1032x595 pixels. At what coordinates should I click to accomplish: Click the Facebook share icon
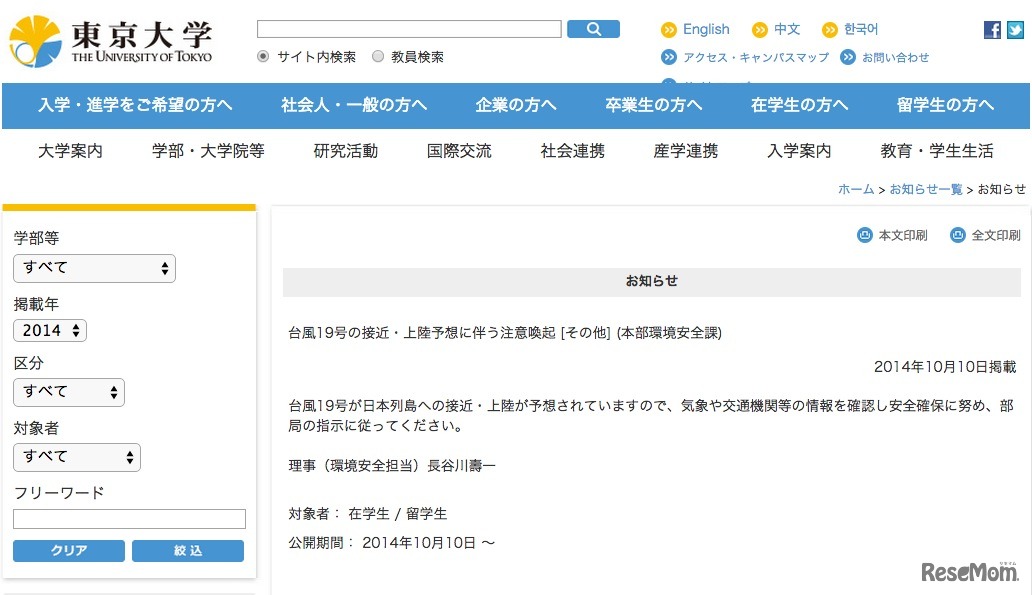[991, 29]
